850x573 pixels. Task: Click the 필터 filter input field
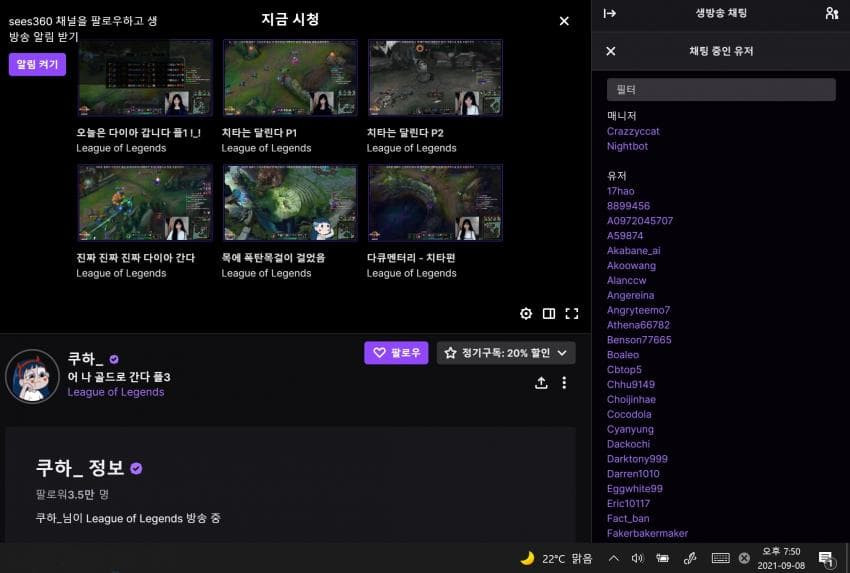[x=721, y=89]
